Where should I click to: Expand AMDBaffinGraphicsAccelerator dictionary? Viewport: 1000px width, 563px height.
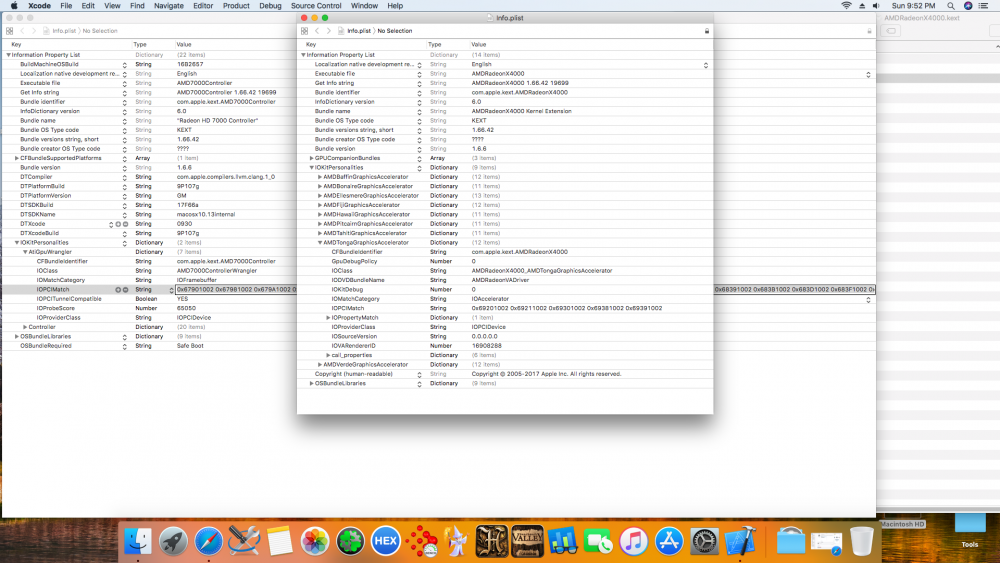point(320,177)
